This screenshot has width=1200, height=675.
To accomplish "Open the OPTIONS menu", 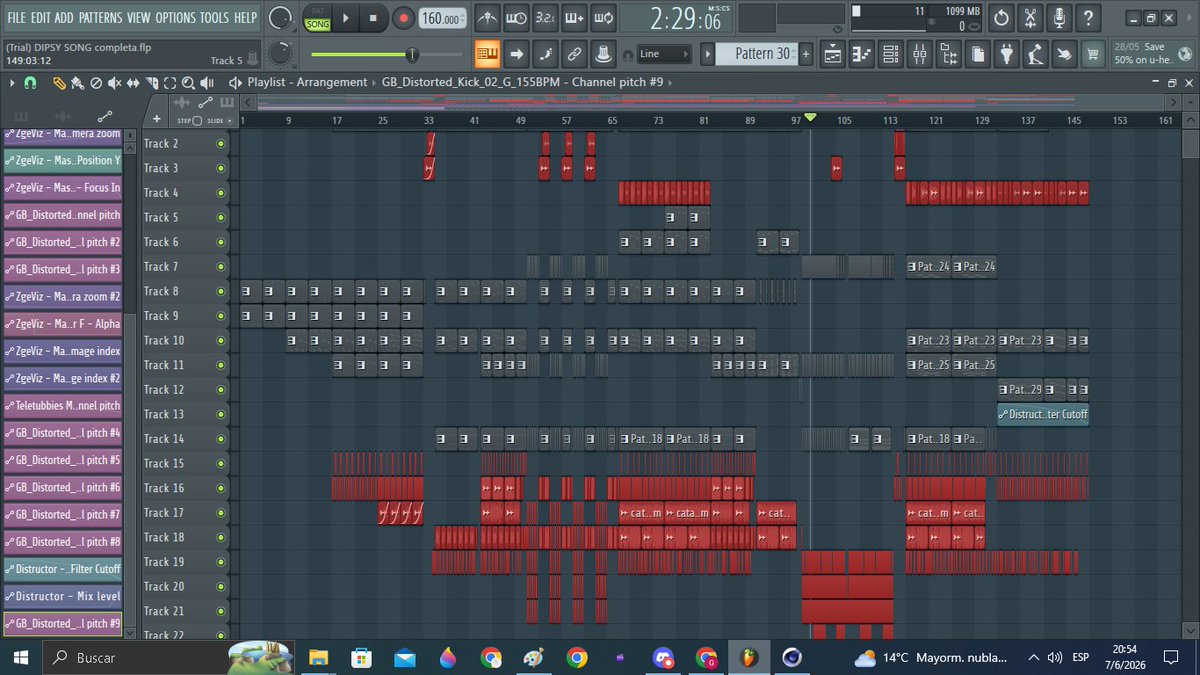I will click(175, 18).
